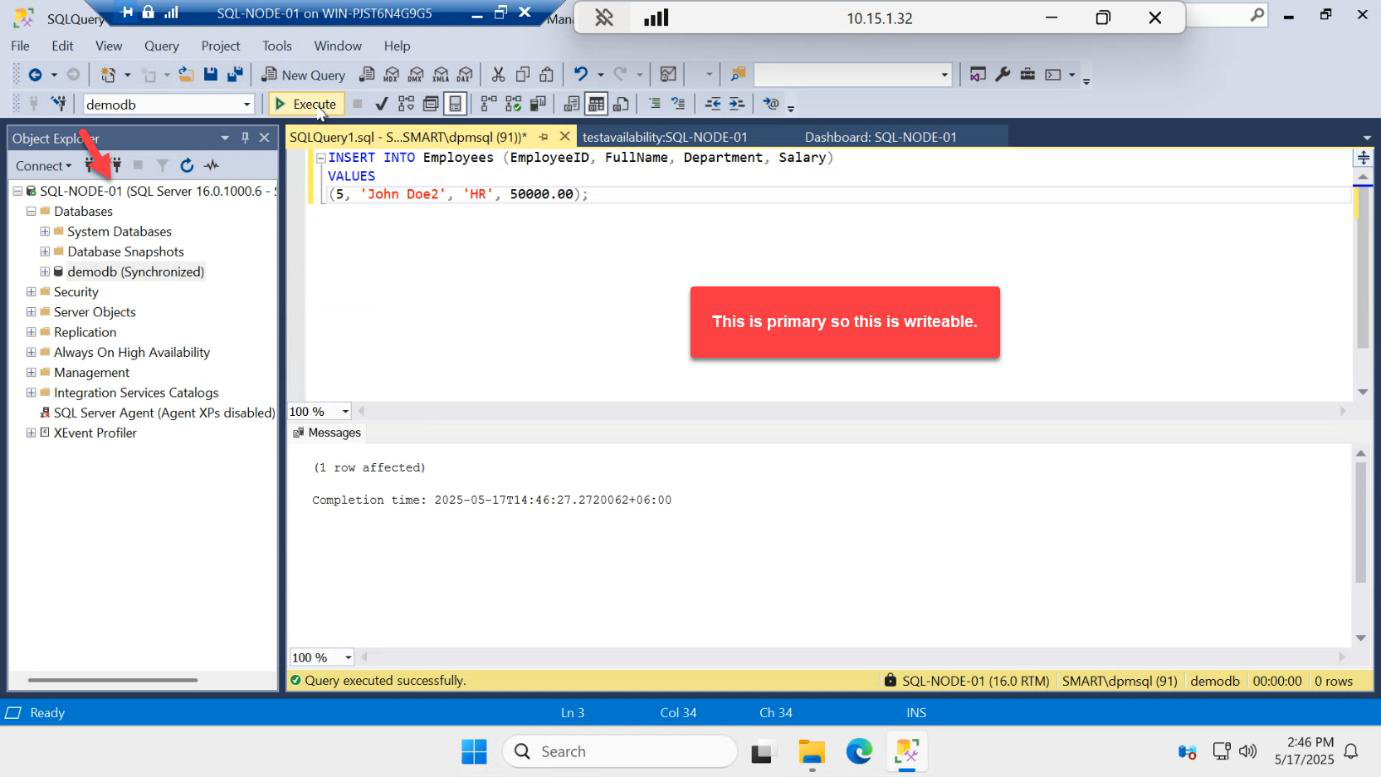The height and width of the screenshot is (777, 1381).
Task: Start a New Query from the toolbar
Action: coord(303,75)
